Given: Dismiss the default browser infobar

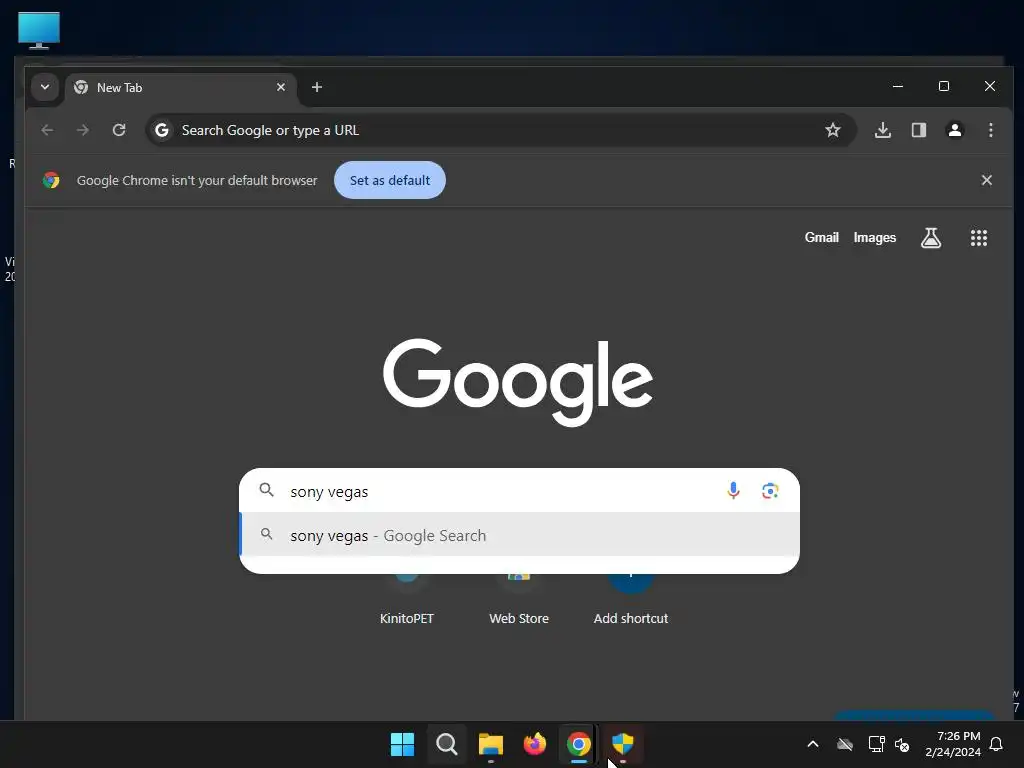Looking at the screenshot, I should point(987,180).
